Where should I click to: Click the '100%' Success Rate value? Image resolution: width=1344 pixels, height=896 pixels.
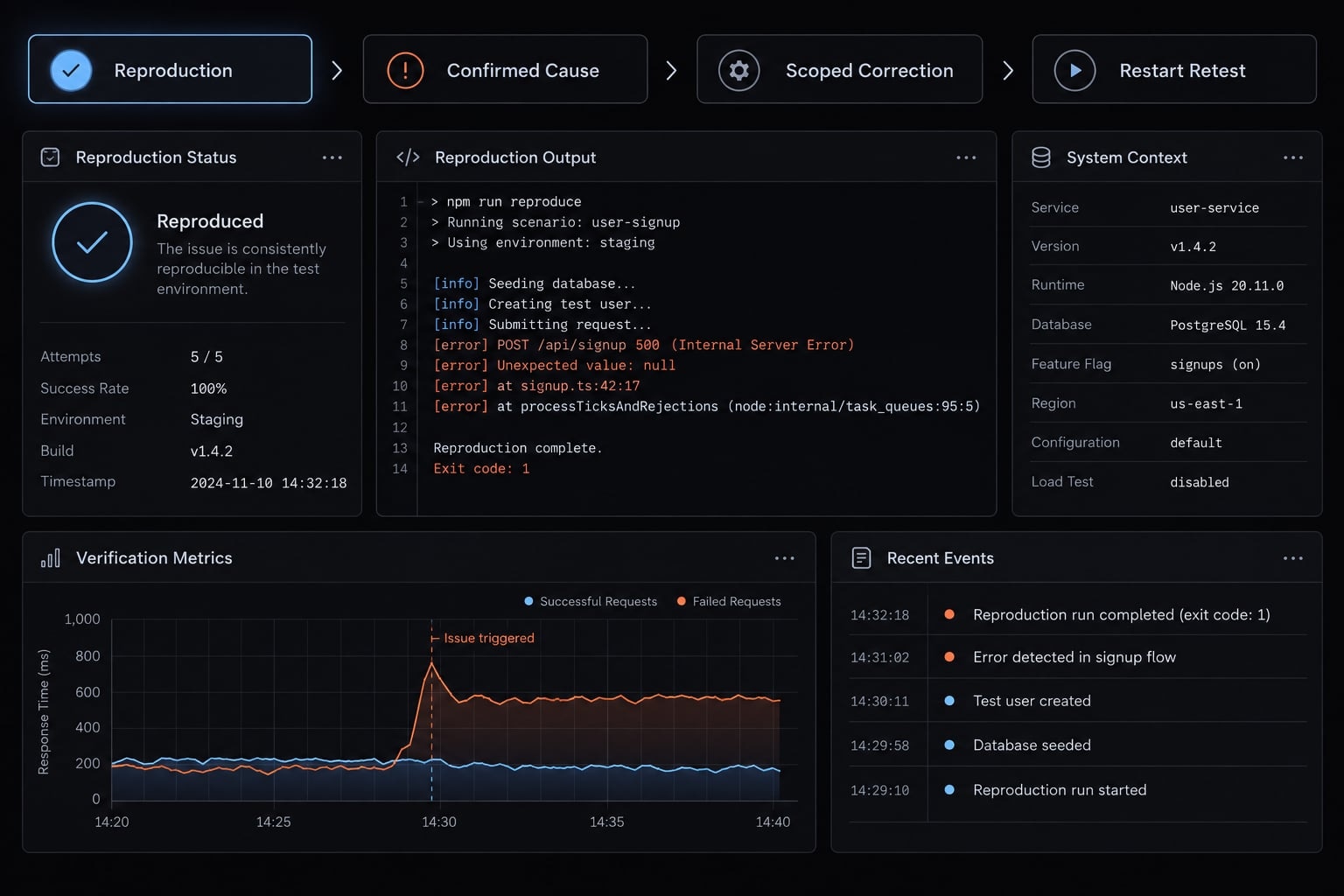tap(208, 388)
